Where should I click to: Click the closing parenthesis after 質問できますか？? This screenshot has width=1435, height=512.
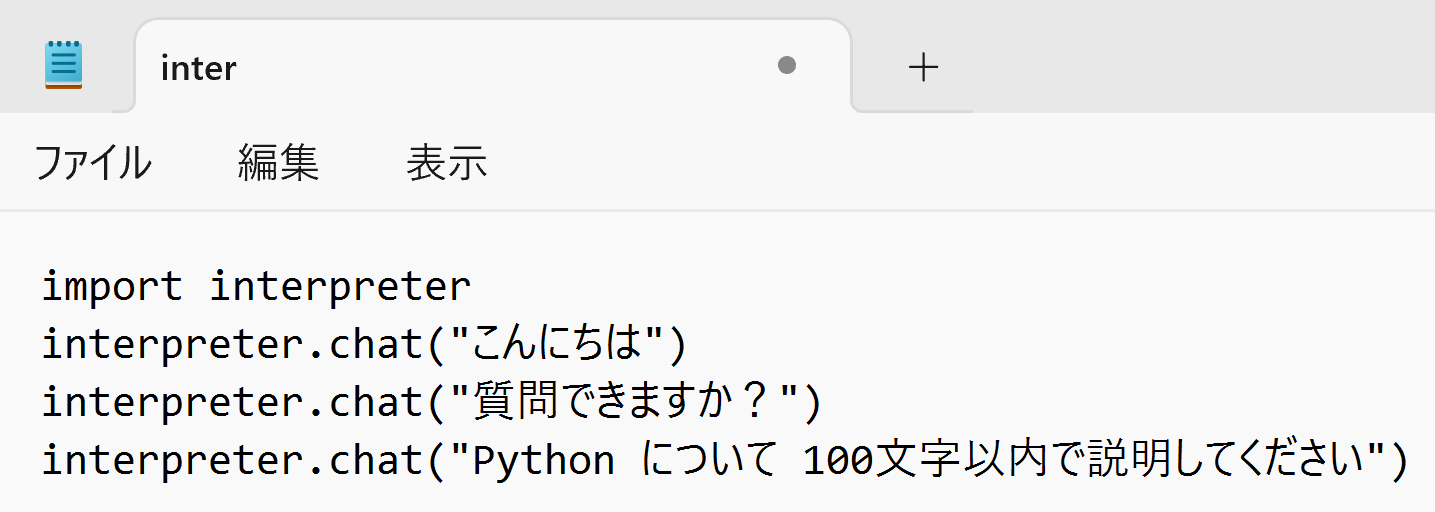(x=810, y=403)
